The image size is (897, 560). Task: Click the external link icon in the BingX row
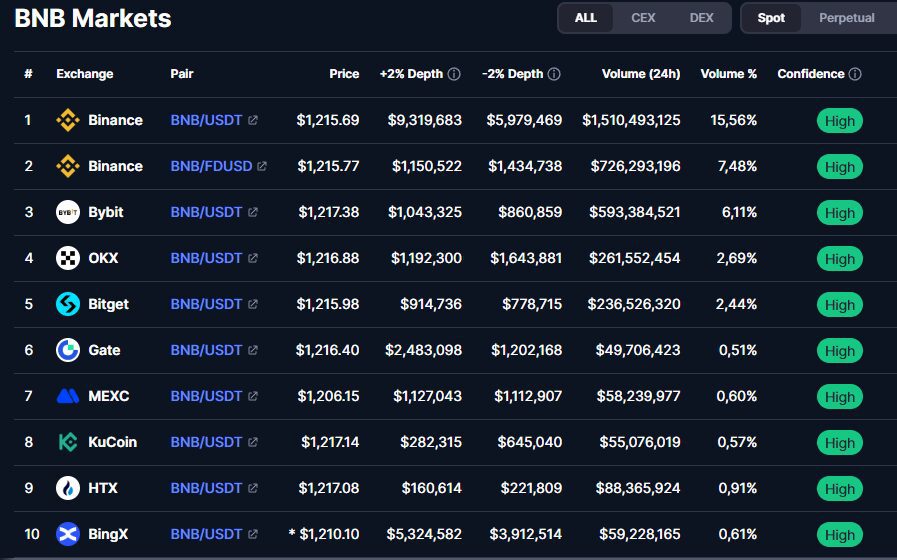click(253, 534)
